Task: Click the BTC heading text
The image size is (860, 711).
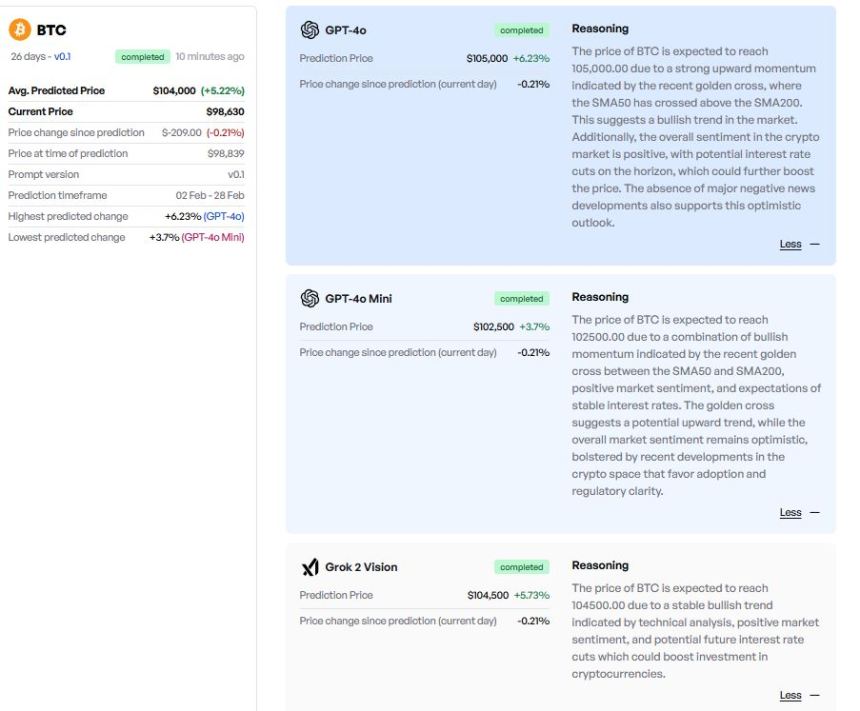Action: coord(52,30)
